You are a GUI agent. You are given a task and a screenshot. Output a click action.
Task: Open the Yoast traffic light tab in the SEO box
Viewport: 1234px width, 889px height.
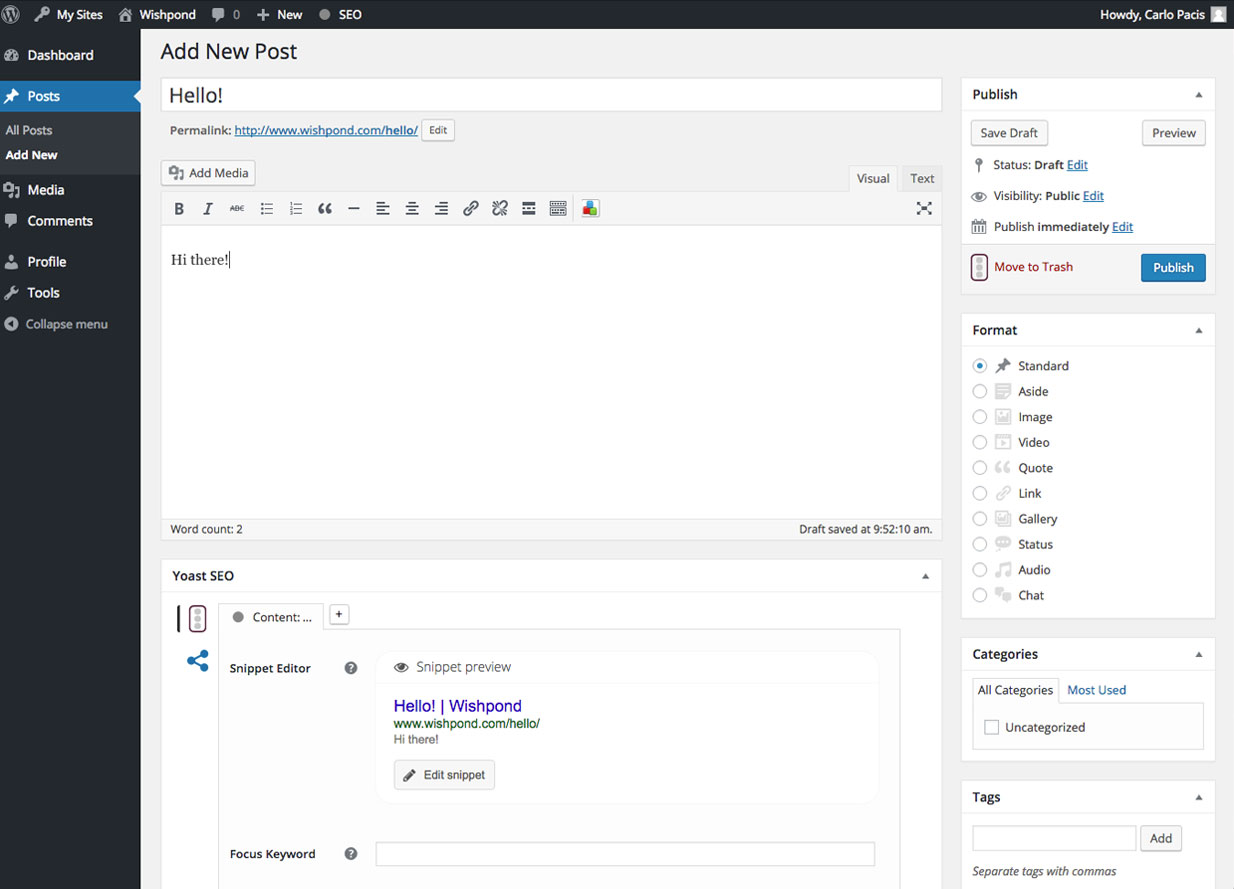coord(197,618)
